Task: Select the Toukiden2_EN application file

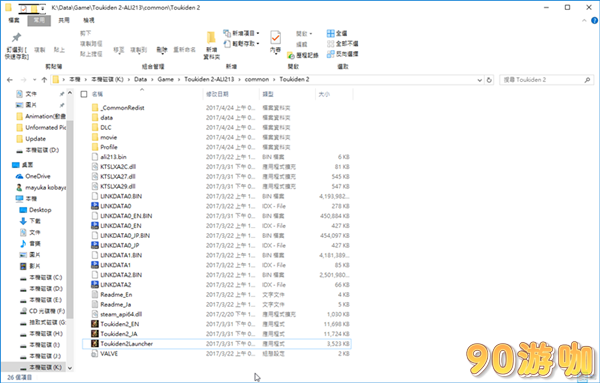Action: [216, 324]
